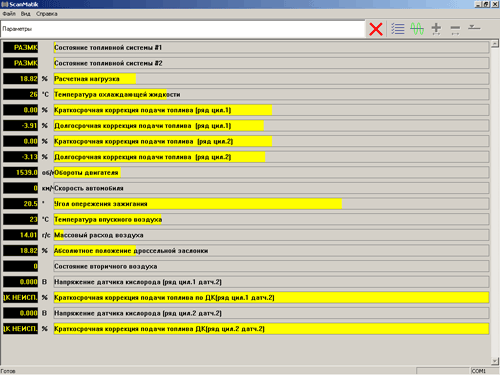Viewport: 500px width, 375px height.
Task: Click the minus zoom-out toolbar icon
Action: (455, 29)
